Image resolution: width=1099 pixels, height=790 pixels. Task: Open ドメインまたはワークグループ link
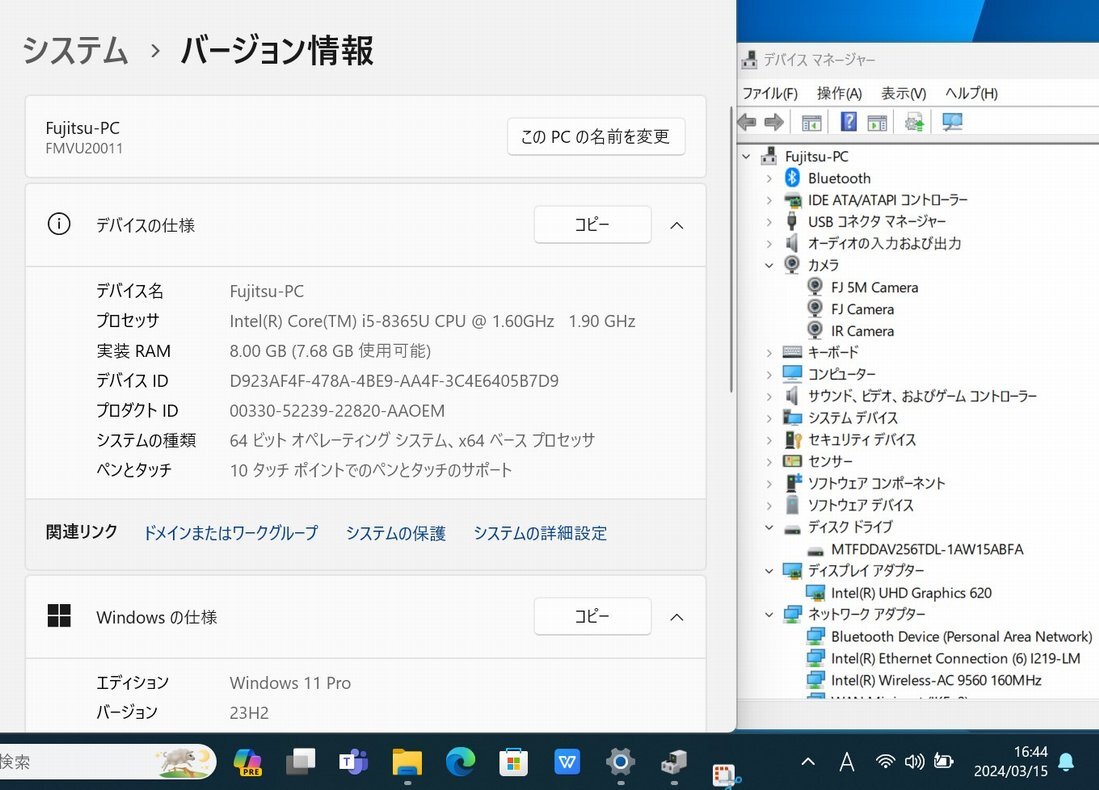[x=230, y=533]
